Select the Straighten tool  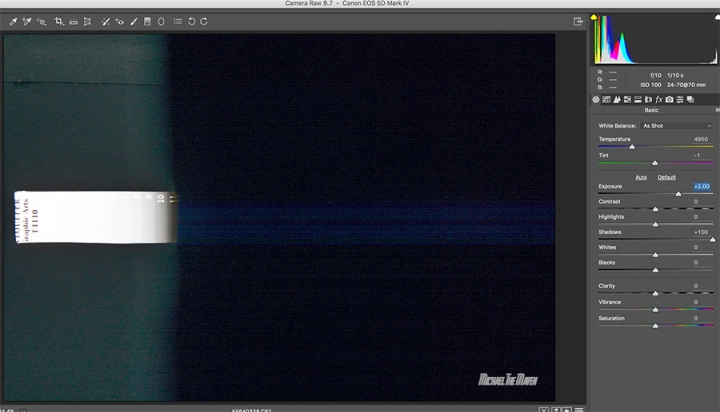click(73, 22)
